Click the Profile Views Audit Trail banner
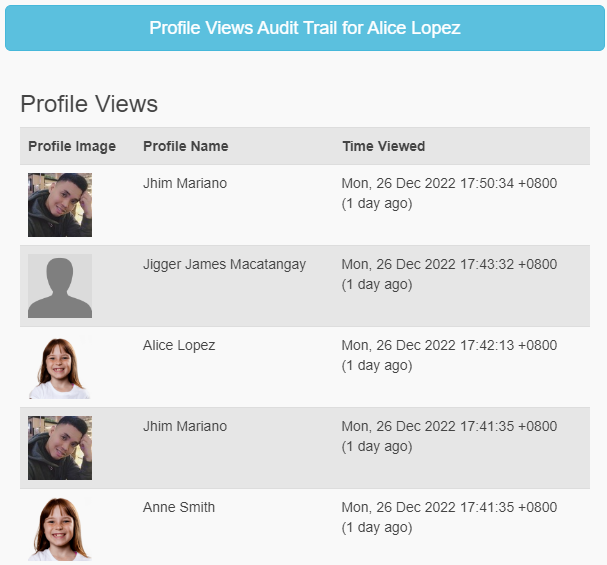This screenshot has width=607, height=565. click(x=304, y=28)
